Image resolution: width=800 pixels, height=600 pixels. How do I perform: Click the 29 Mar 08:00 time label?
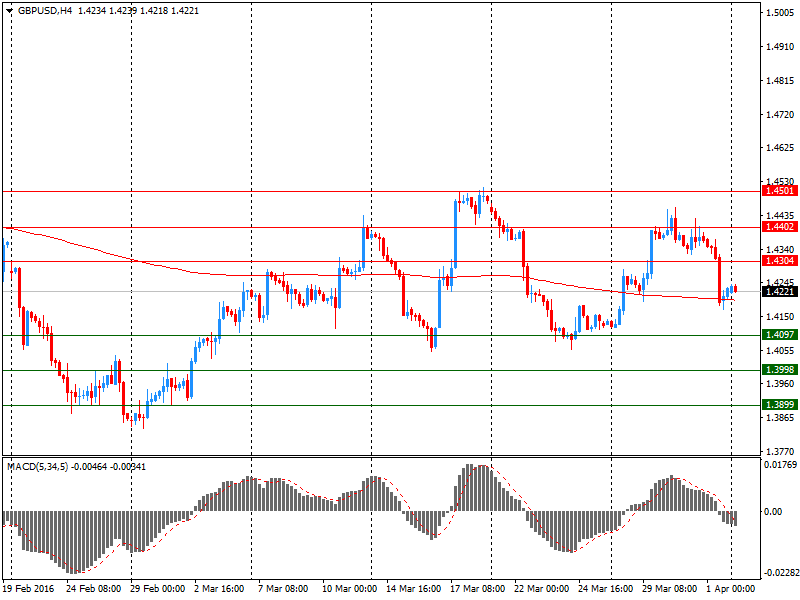point(669,589)
